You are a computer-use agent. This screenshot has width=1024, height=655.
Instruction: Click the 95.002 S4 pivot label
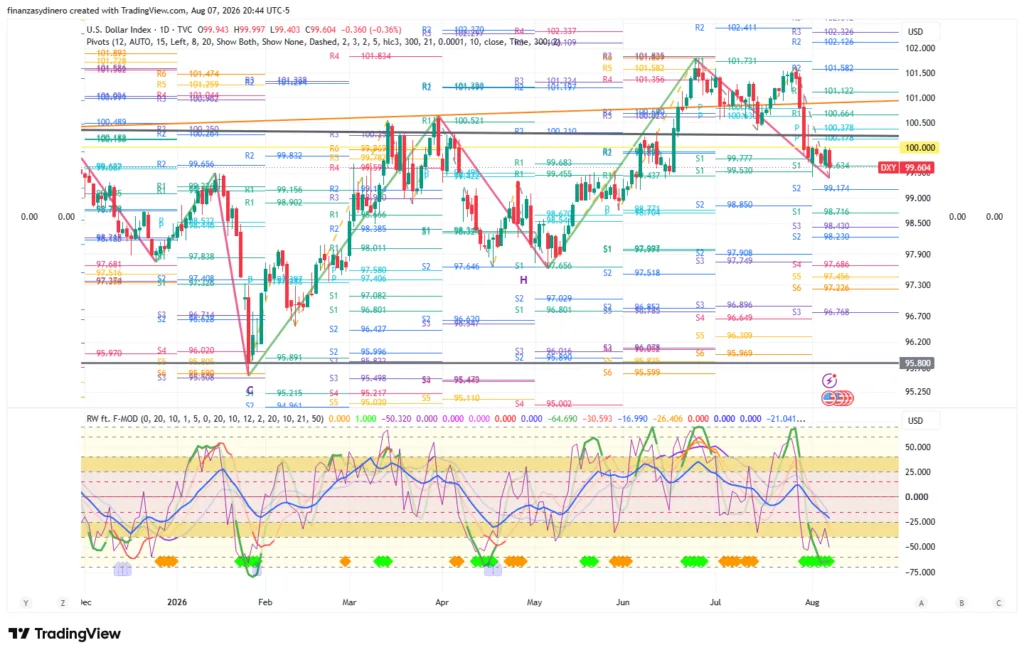tap(559, 404)
